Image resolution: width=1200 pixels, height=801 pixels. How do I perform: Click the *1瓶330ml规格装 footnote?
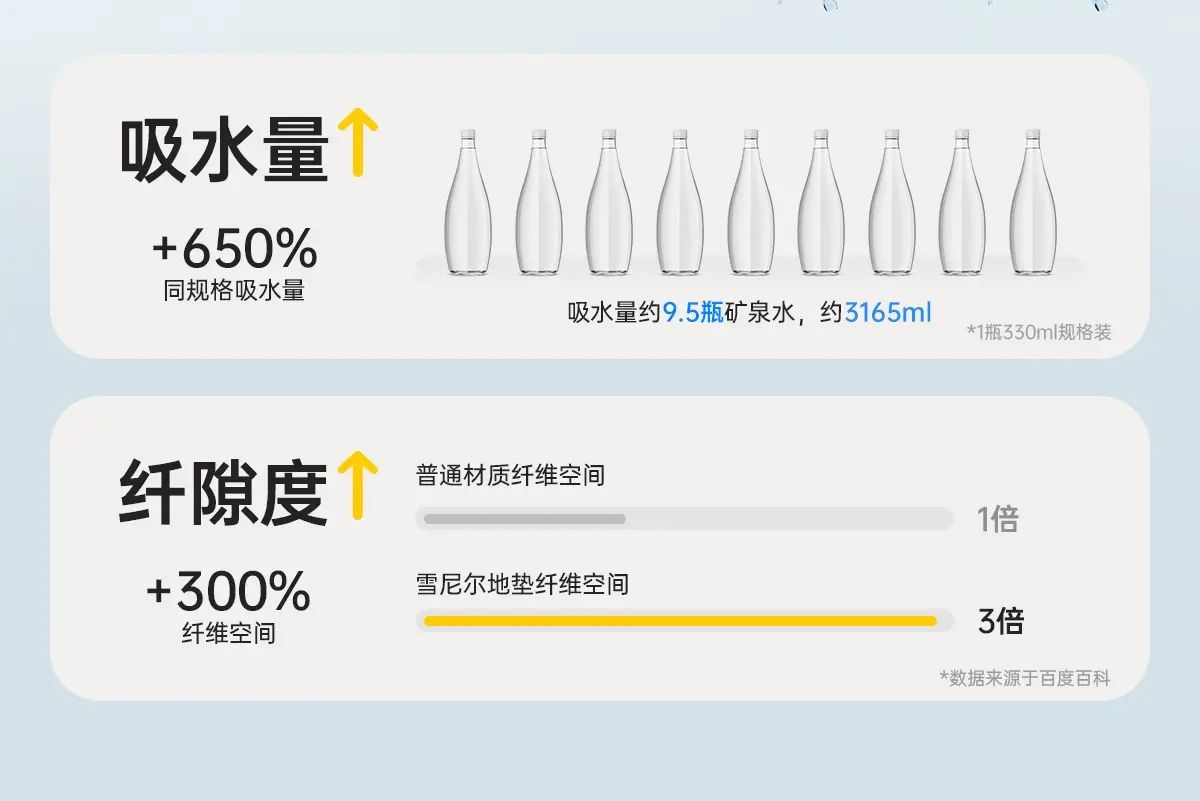[1039, 333]
